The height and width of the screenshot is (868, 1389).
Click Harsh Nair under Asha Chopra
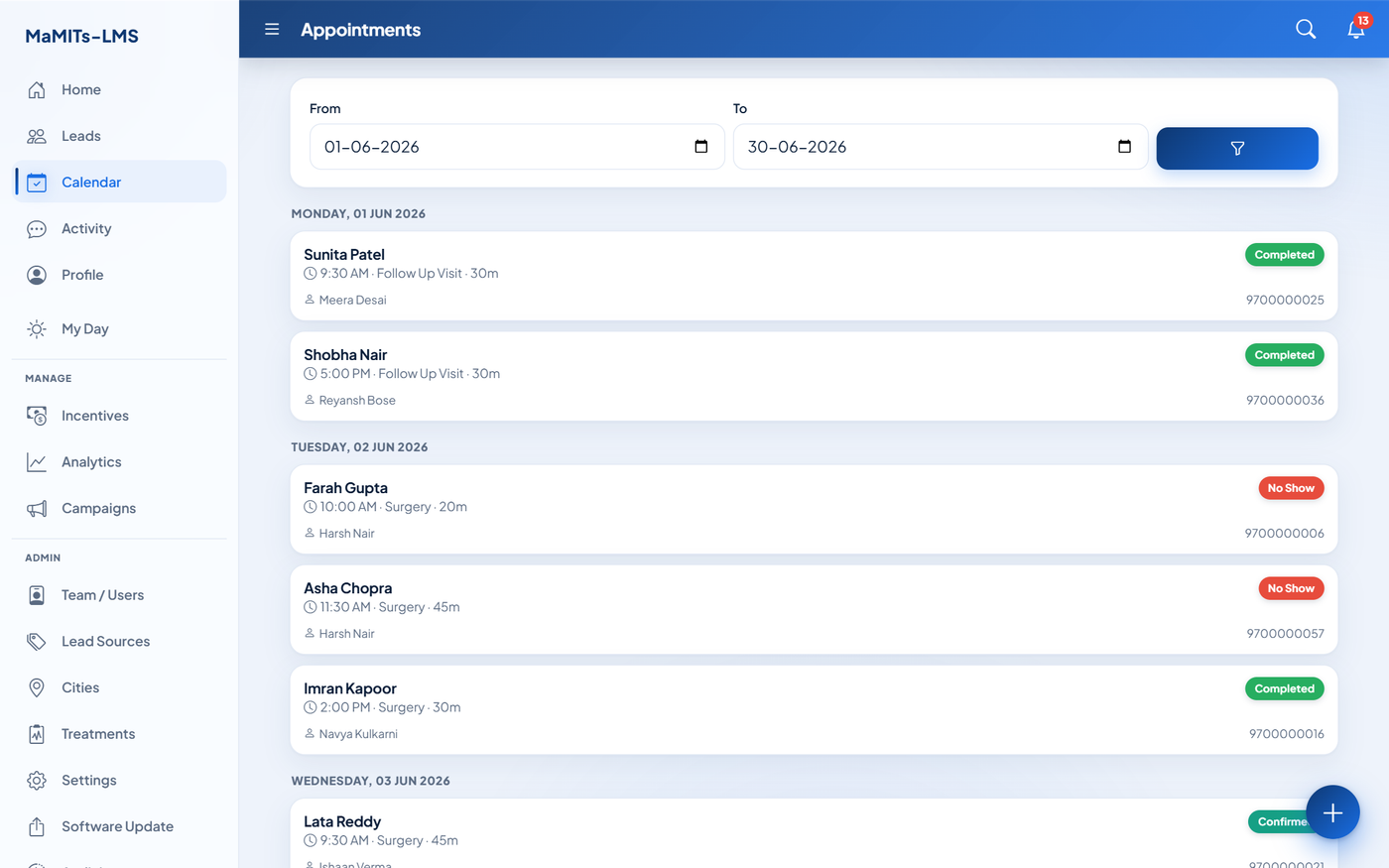coord(347,634)
